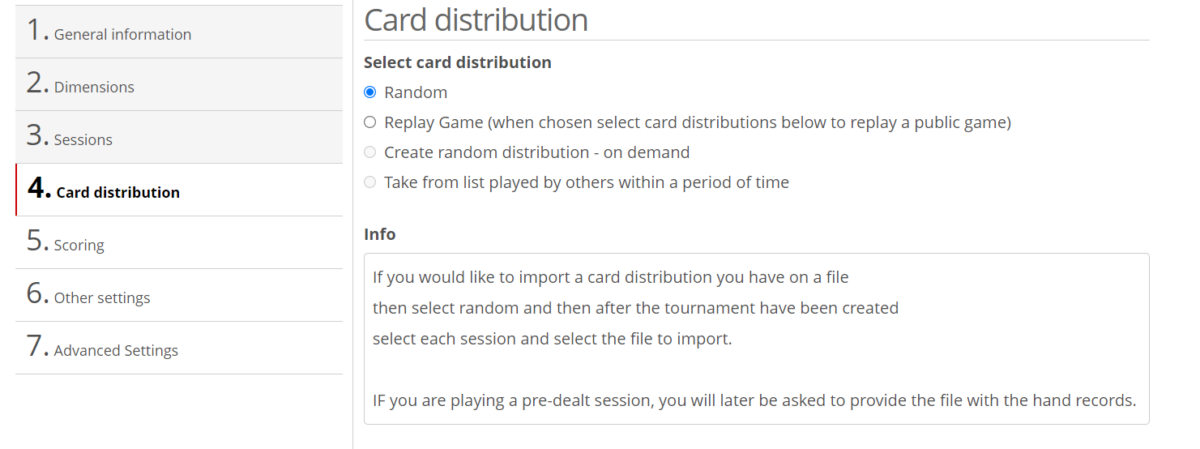Viewport: 1200px width, 449px height.
Task: Open the Scoring step
Action: click(x=79, y=245)
